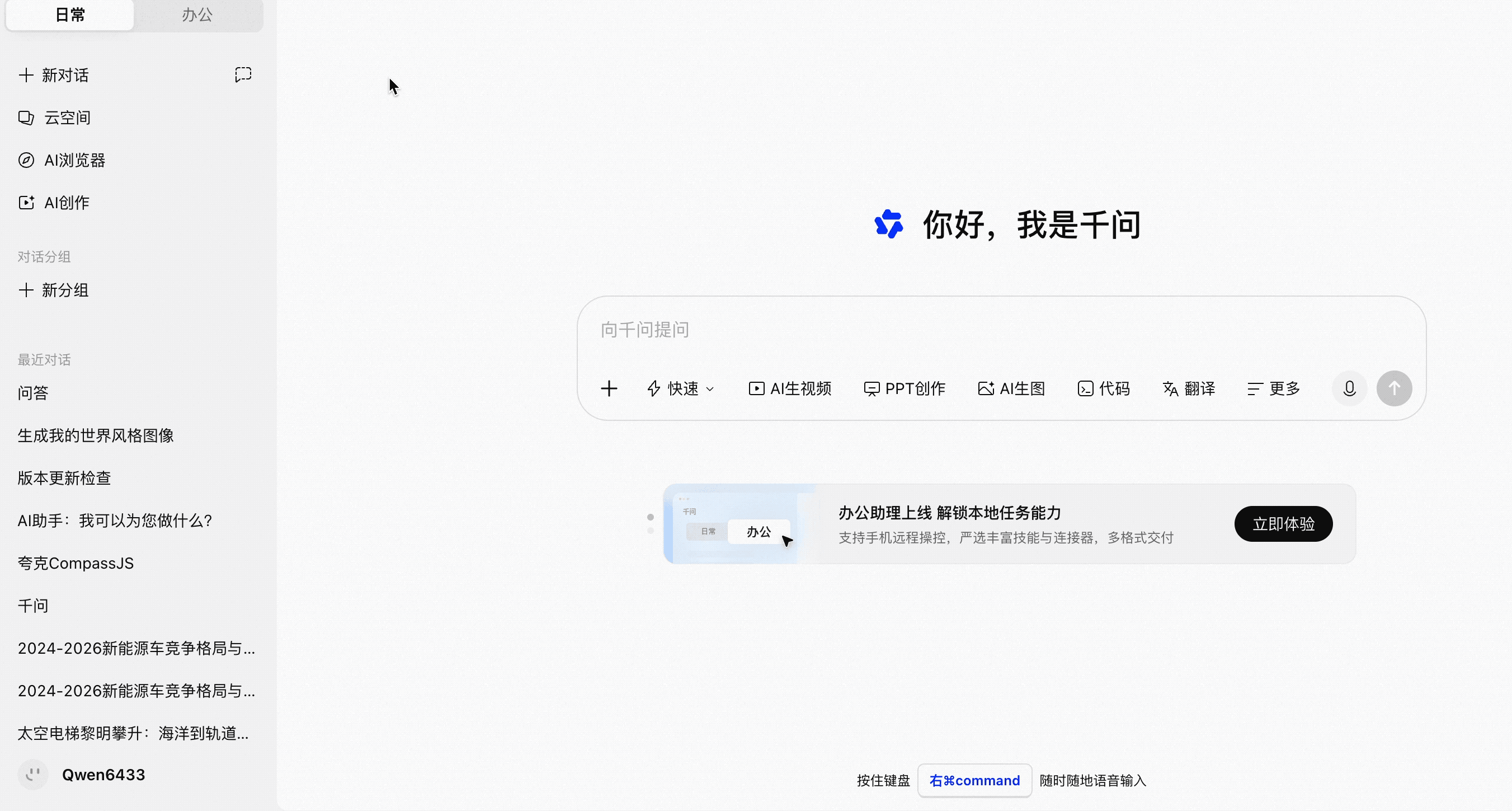1512x811 pixels.
Task: Click the 向千问提问 input field
Action: [x=1001, y=330]
